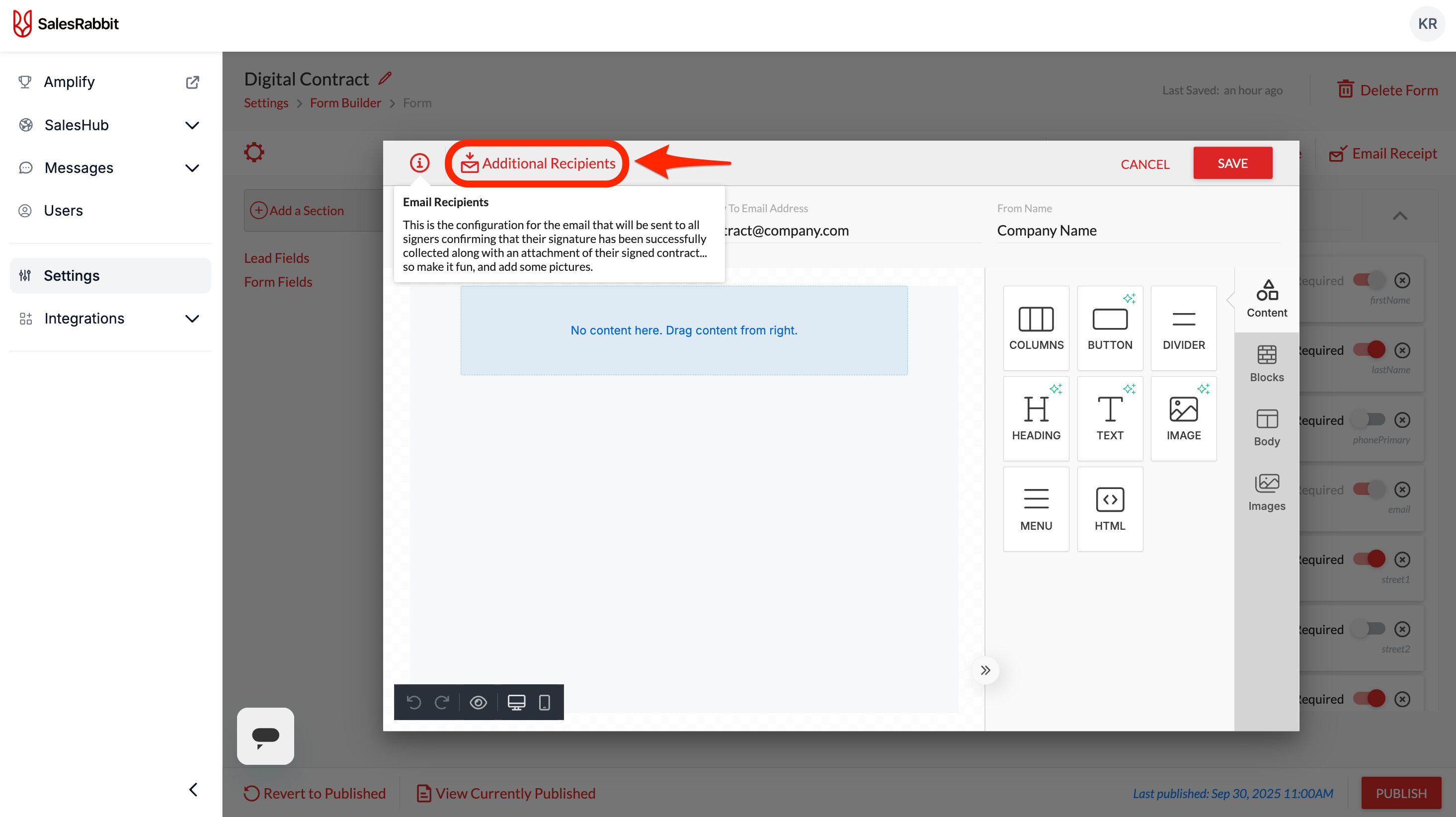
Task: Select the HTML content block
Action: click(x=1110, y=508)
